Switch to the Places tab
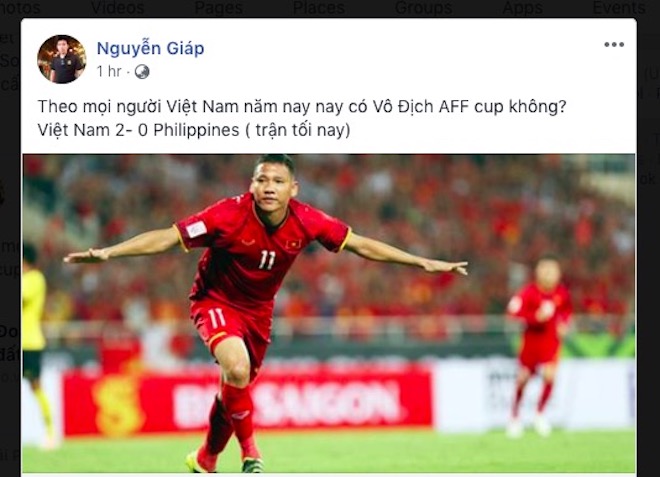Image resolution: width=660 pixels, height=477 pixels. click(x=319, y=8)
